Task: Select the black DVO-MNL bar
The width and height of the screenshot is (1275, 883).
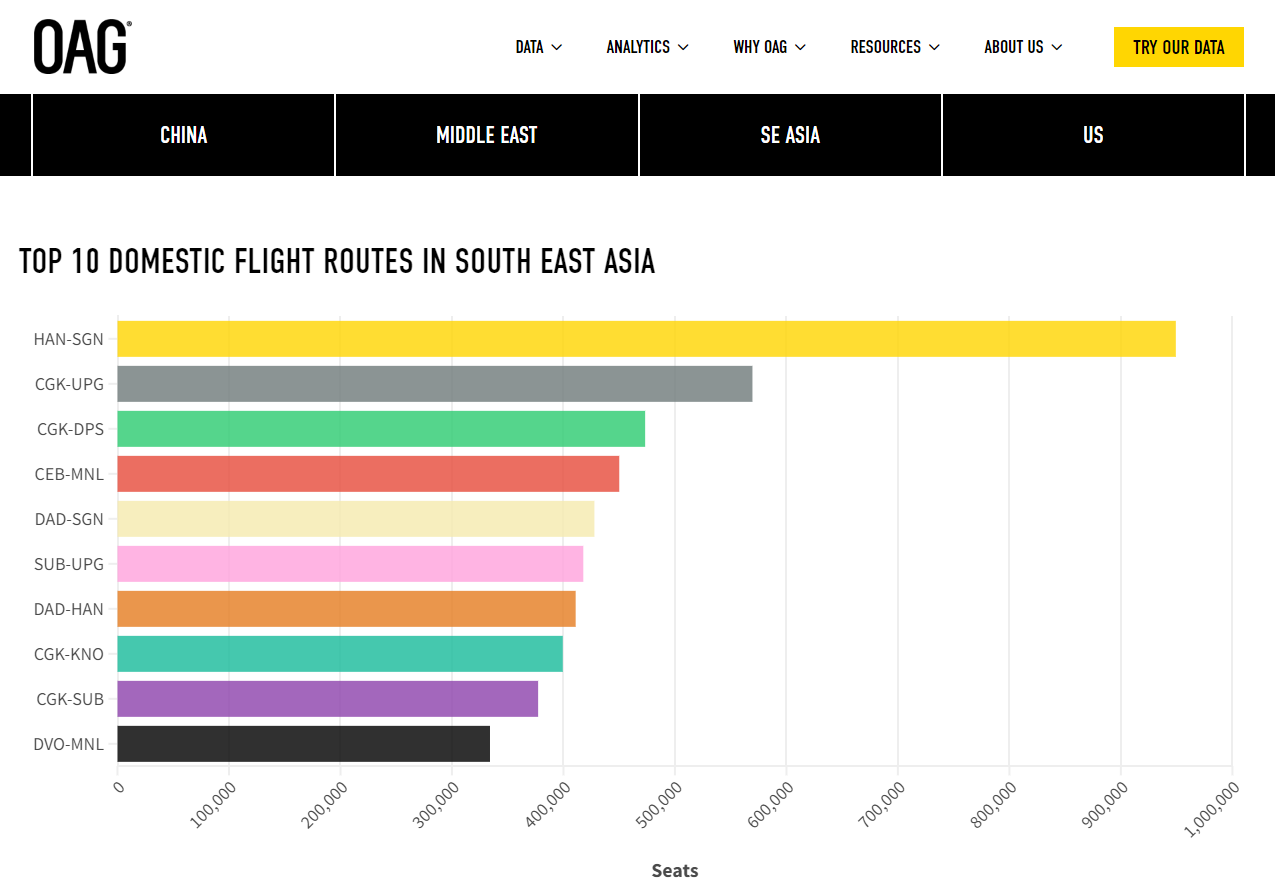Action: pos(303,744)
